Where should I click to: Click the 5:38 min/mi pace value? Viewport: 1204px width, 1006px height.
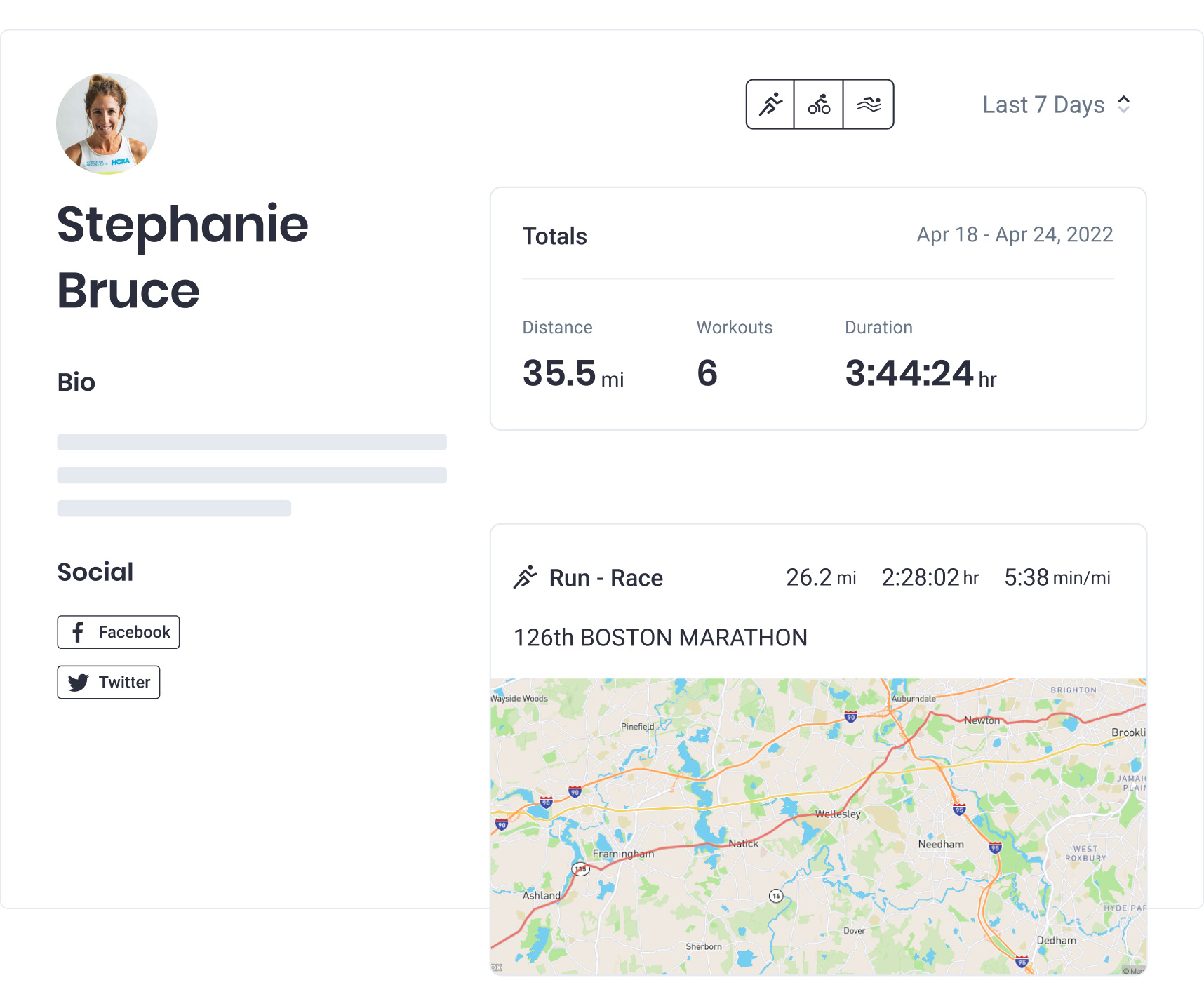tap(1057, 577)
